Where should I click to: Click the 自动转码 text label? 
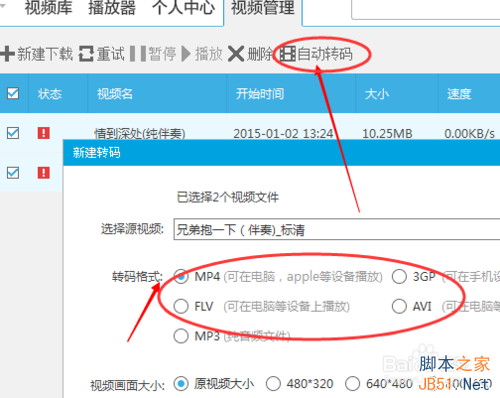[325, 54]
